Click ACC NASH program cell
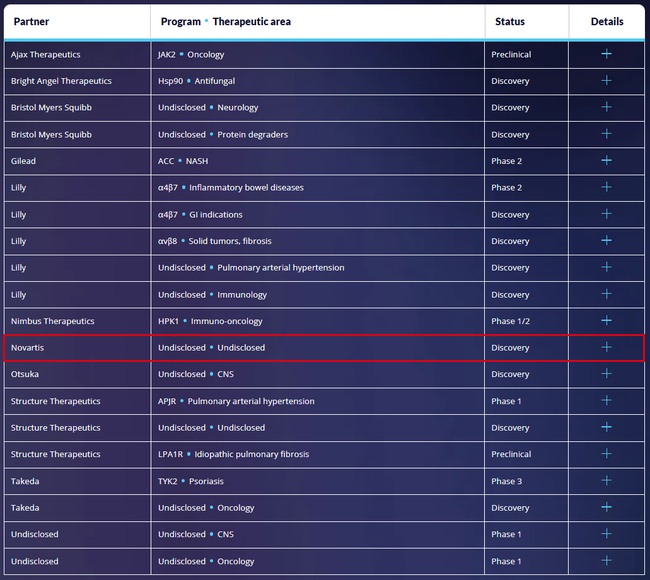Viewport: 650px width, 580px height. point(318,161)
